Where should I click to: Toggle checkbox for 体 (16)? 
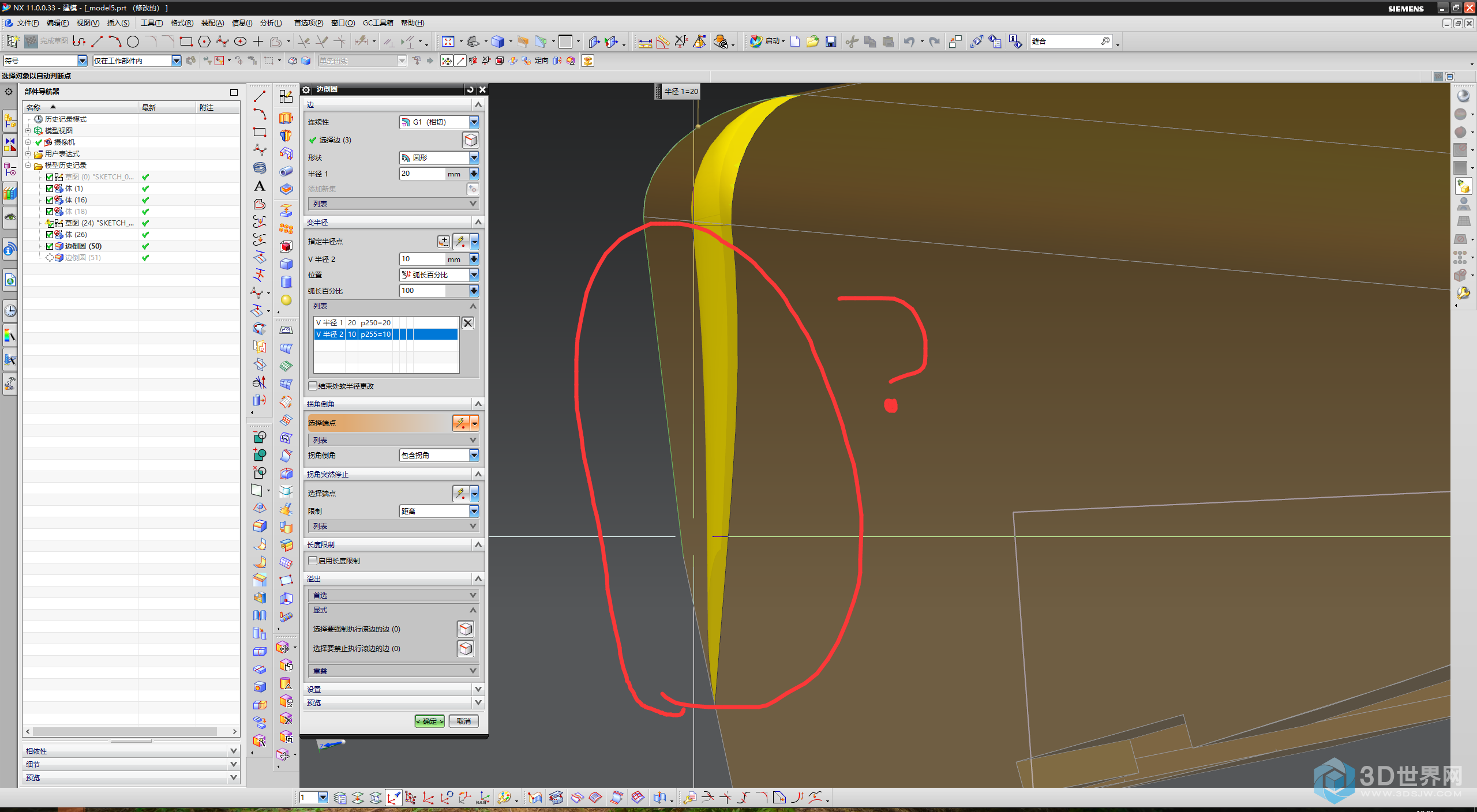tap(50, 200)
